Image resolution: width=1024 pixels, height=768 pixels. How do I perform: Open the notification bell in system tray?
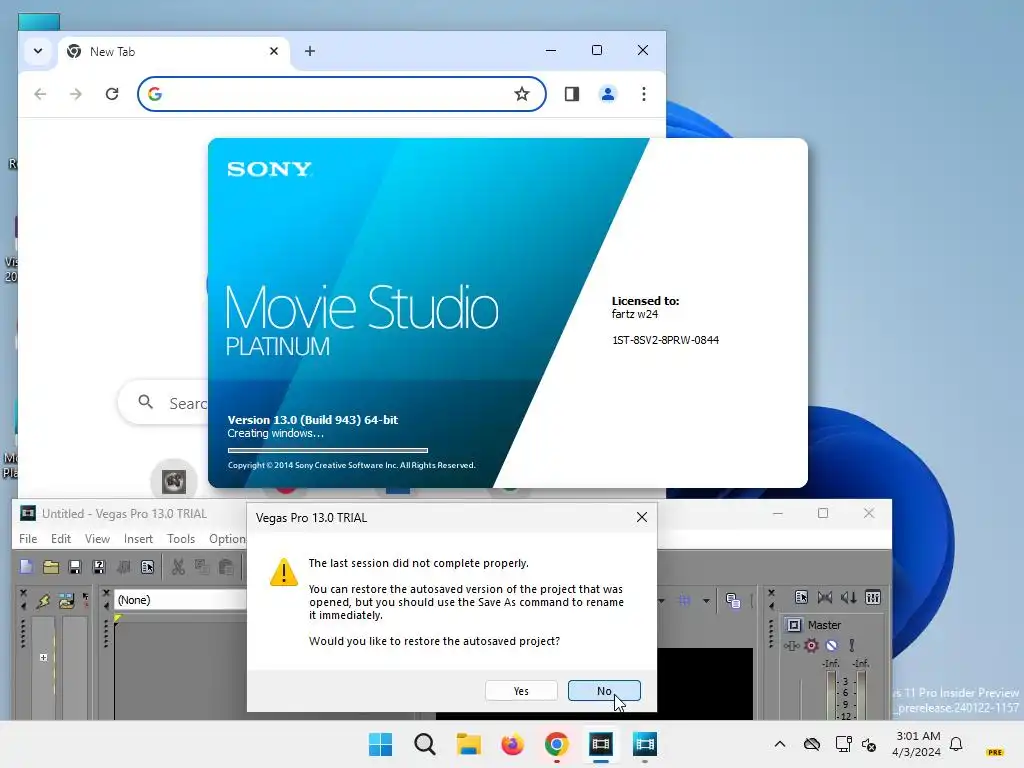coord(956,744)
